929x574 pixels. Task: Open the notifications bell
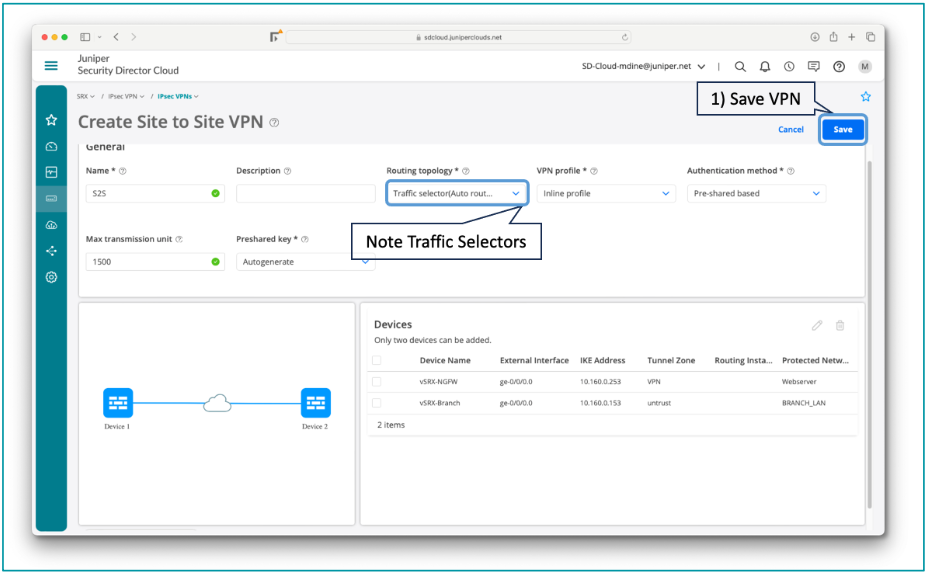tap(765, 67)
